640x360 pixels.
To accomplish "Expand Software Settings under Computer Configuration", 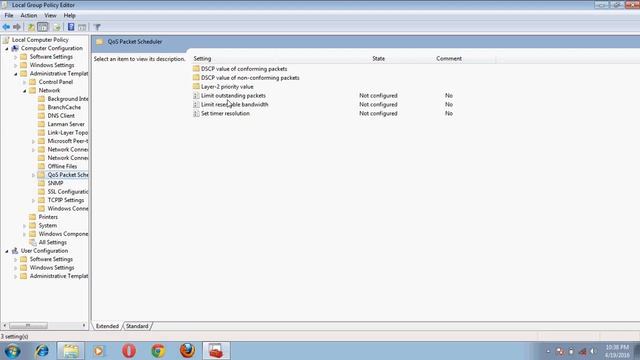I will pyautogui.click(x=16, y=57).
